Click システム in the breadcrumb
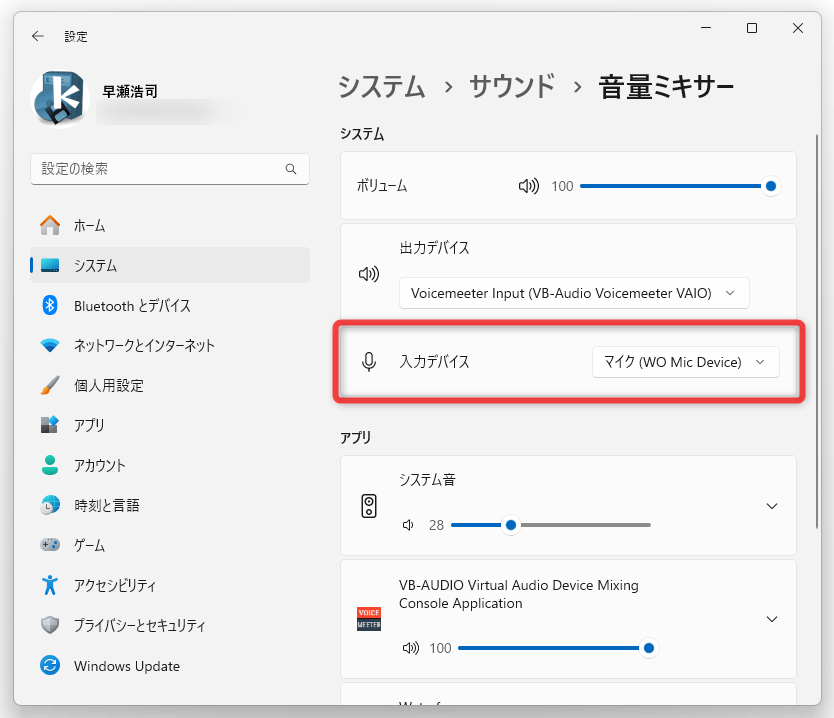The width and height of the screenshot is (834, 718). pos(382,86)
